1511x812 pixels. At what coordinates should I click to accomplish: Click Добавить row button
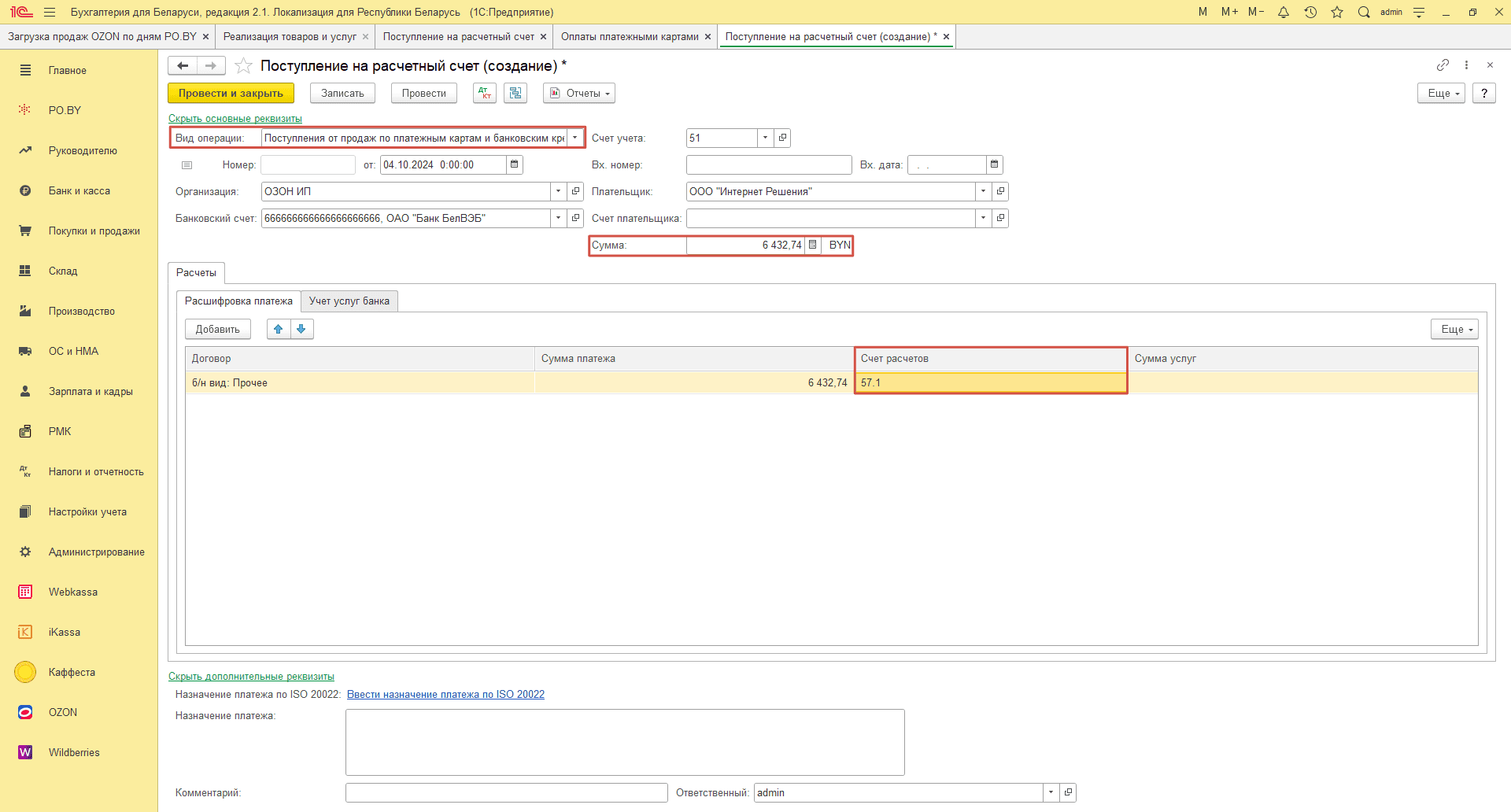click(218, 329)
